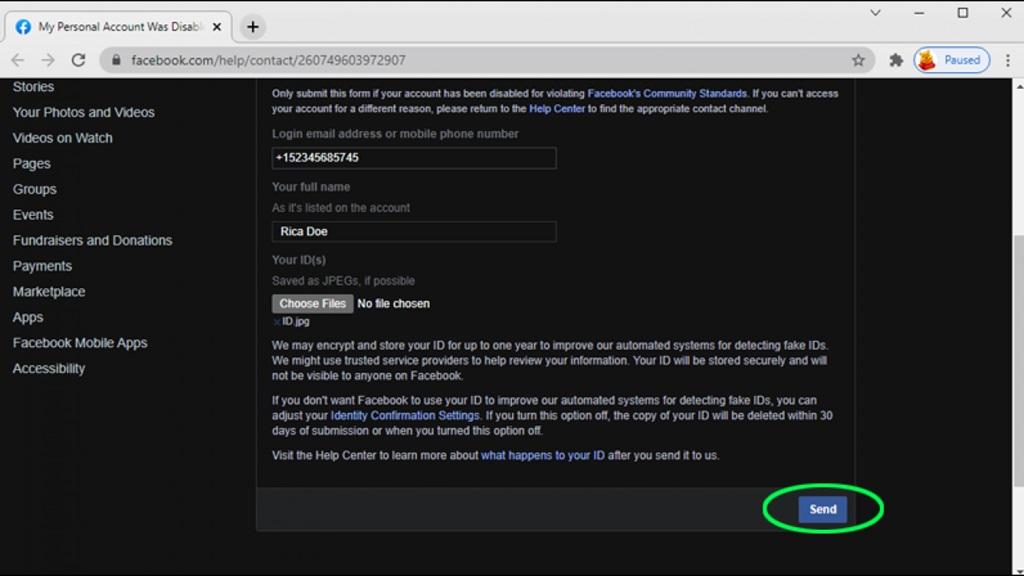This screenshot has width=1024, height=576.
Task: Open the Chrome three-dot menu
Action: click(1008, 60)
